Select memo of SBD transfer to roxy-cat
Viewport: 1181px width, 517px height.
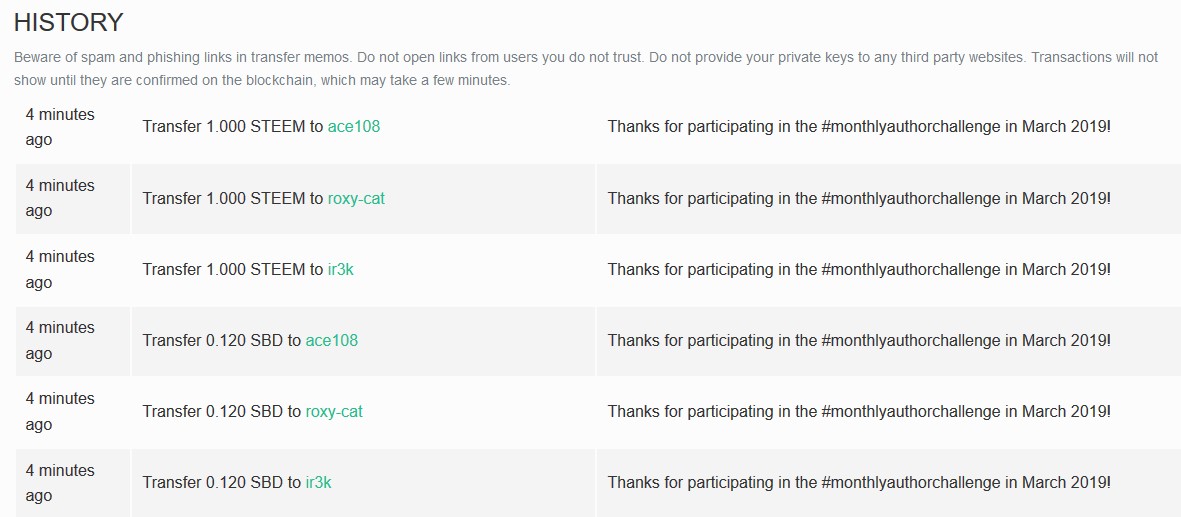(x=859, y=411)
